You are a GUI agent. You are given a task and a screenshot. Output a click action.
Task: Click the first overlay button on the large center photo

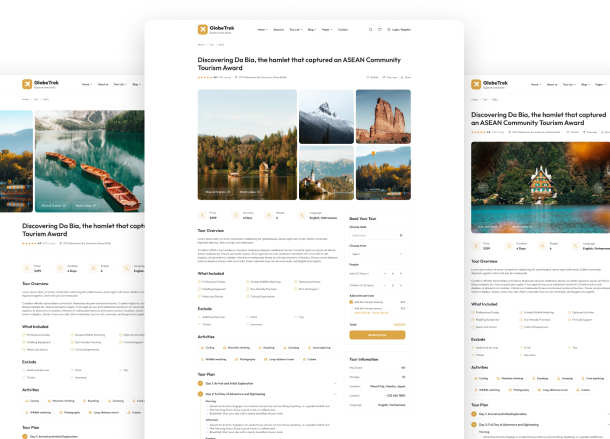[218, 192]
